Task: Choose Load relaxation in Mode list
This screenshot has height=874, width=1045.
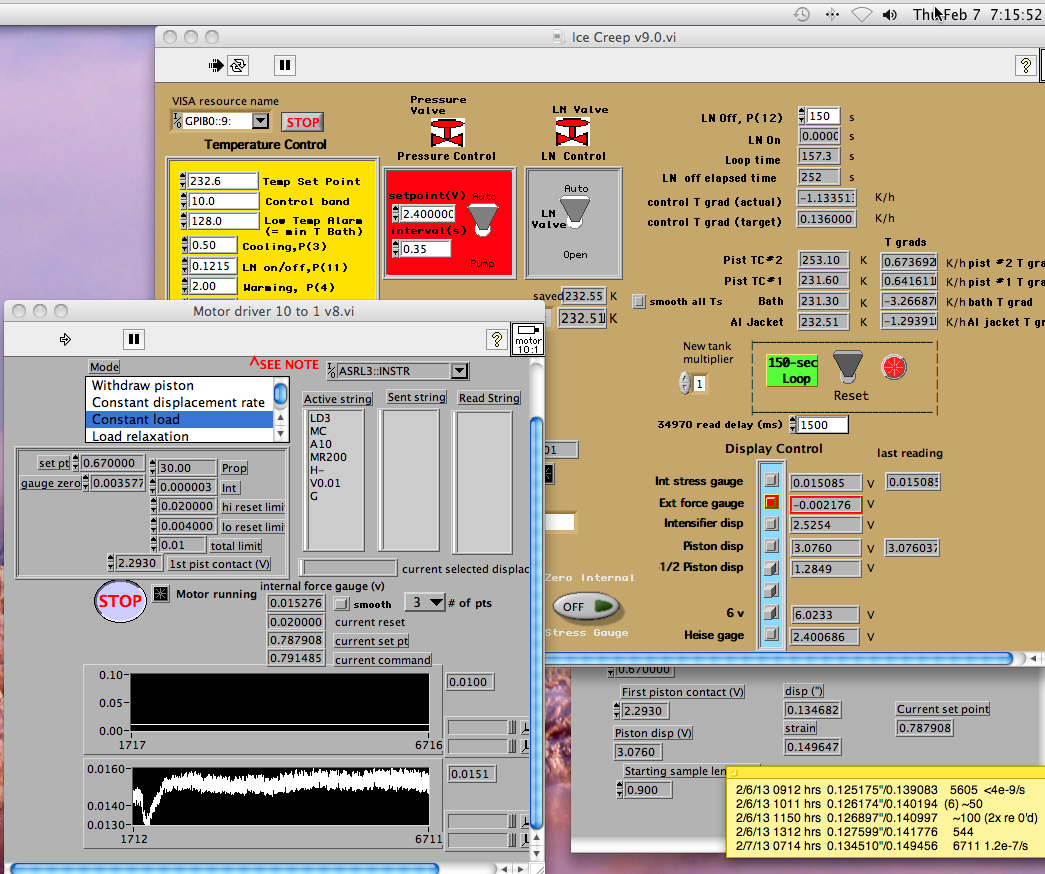Action: click(x=140, y=436)
